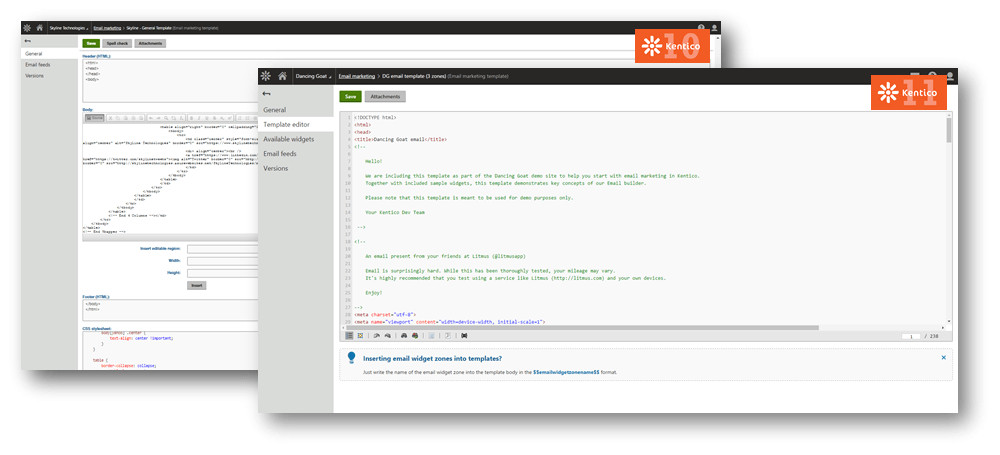Click the back arrow above General in Dancing Goat sidebar
This screenshot has width=1000, height=455.
(x=267, y=94)
